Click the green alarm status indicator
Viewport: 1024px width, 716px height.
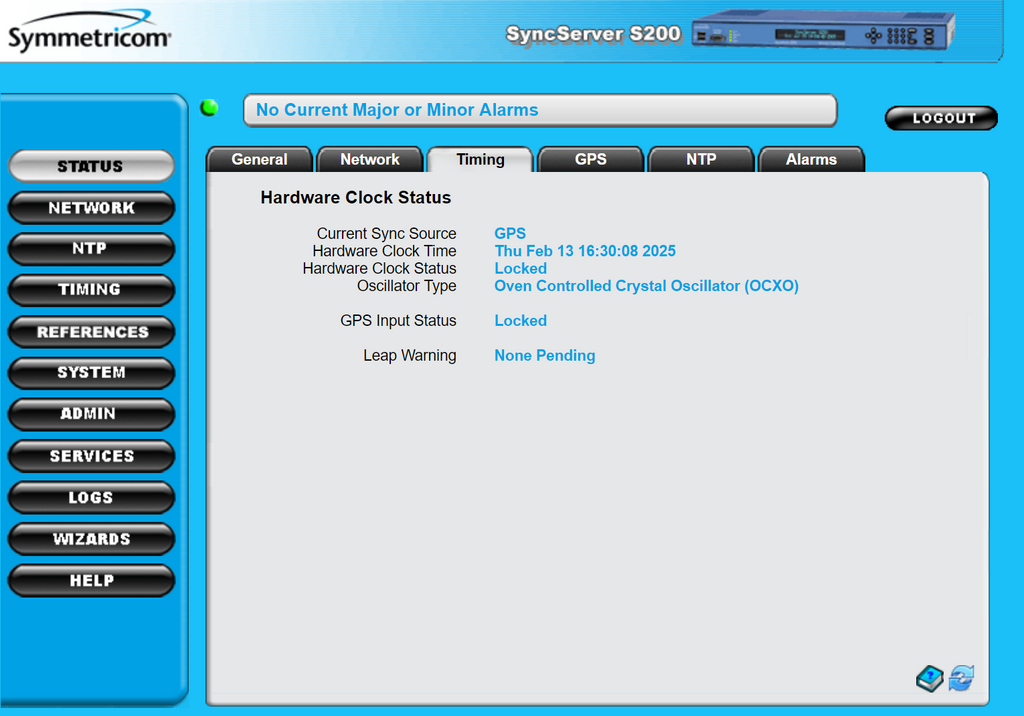210,108
